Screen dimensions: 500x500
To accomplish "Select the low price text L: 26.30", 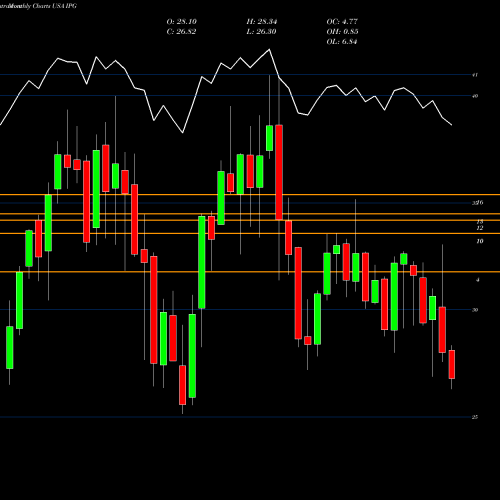I will click(x=261, y=32).
